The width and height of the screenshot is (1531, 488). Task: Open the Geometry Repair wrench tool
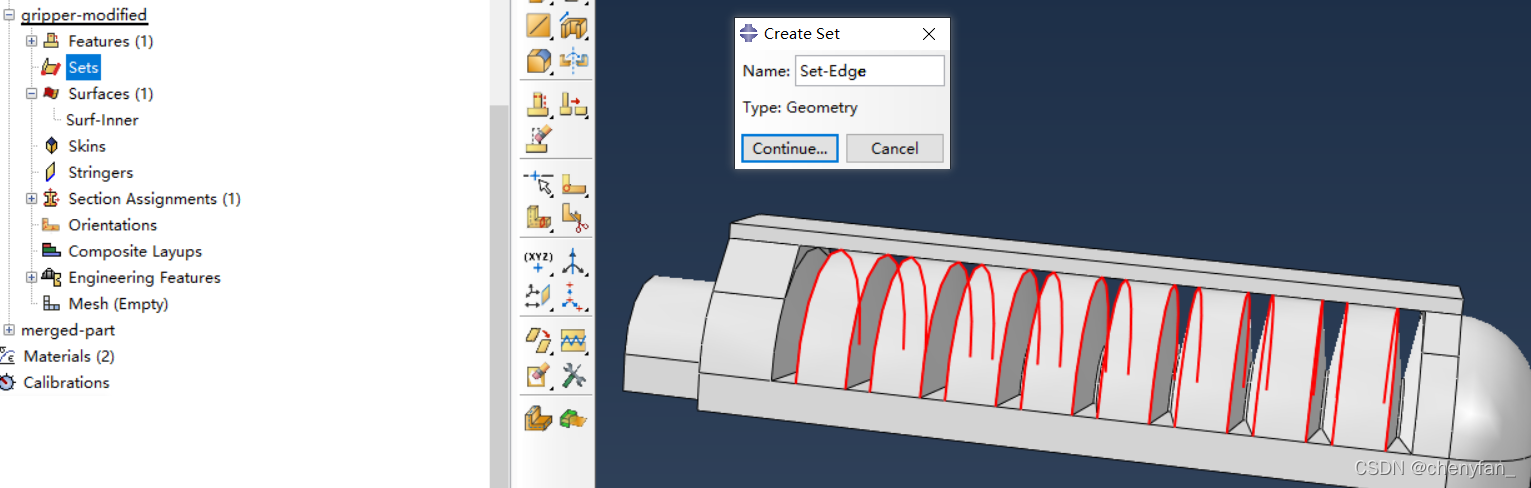coord(573,376)
